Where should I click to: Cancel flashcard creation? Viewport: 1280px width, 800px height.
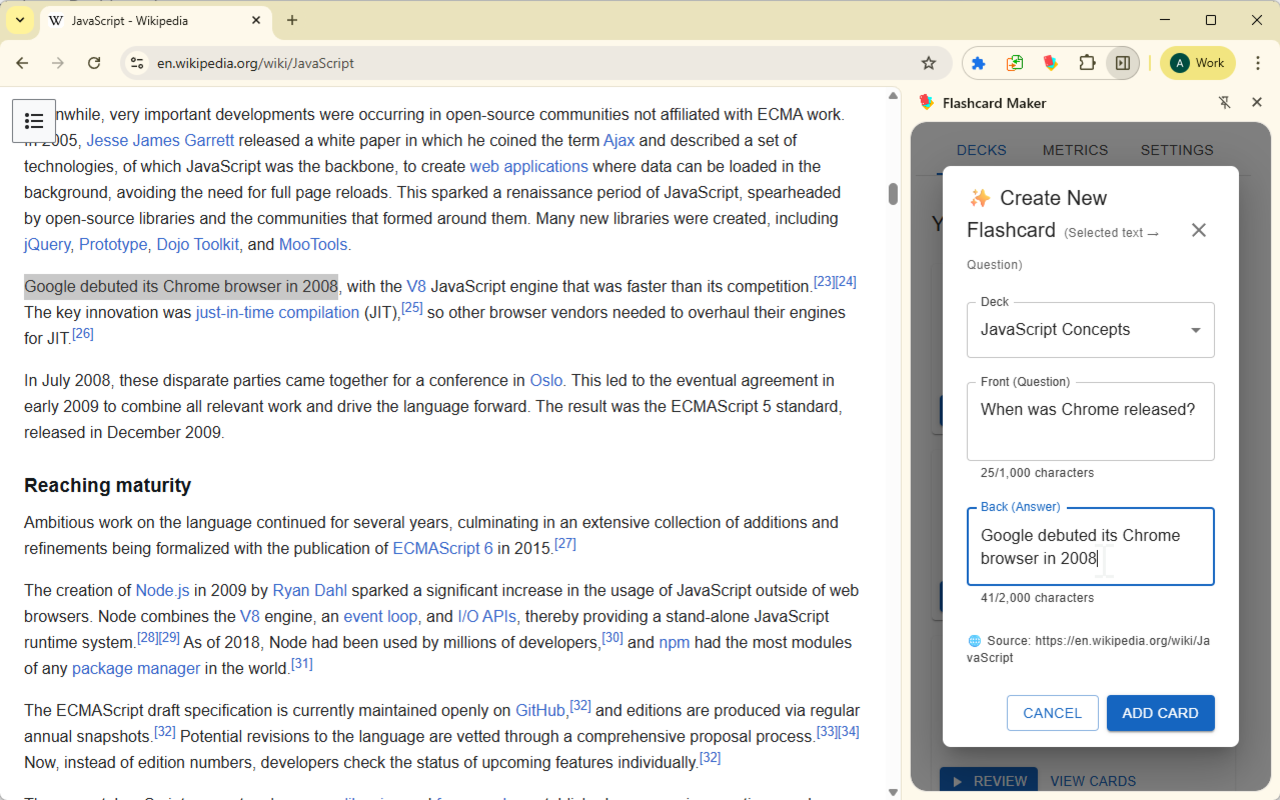pos(1052,713)
